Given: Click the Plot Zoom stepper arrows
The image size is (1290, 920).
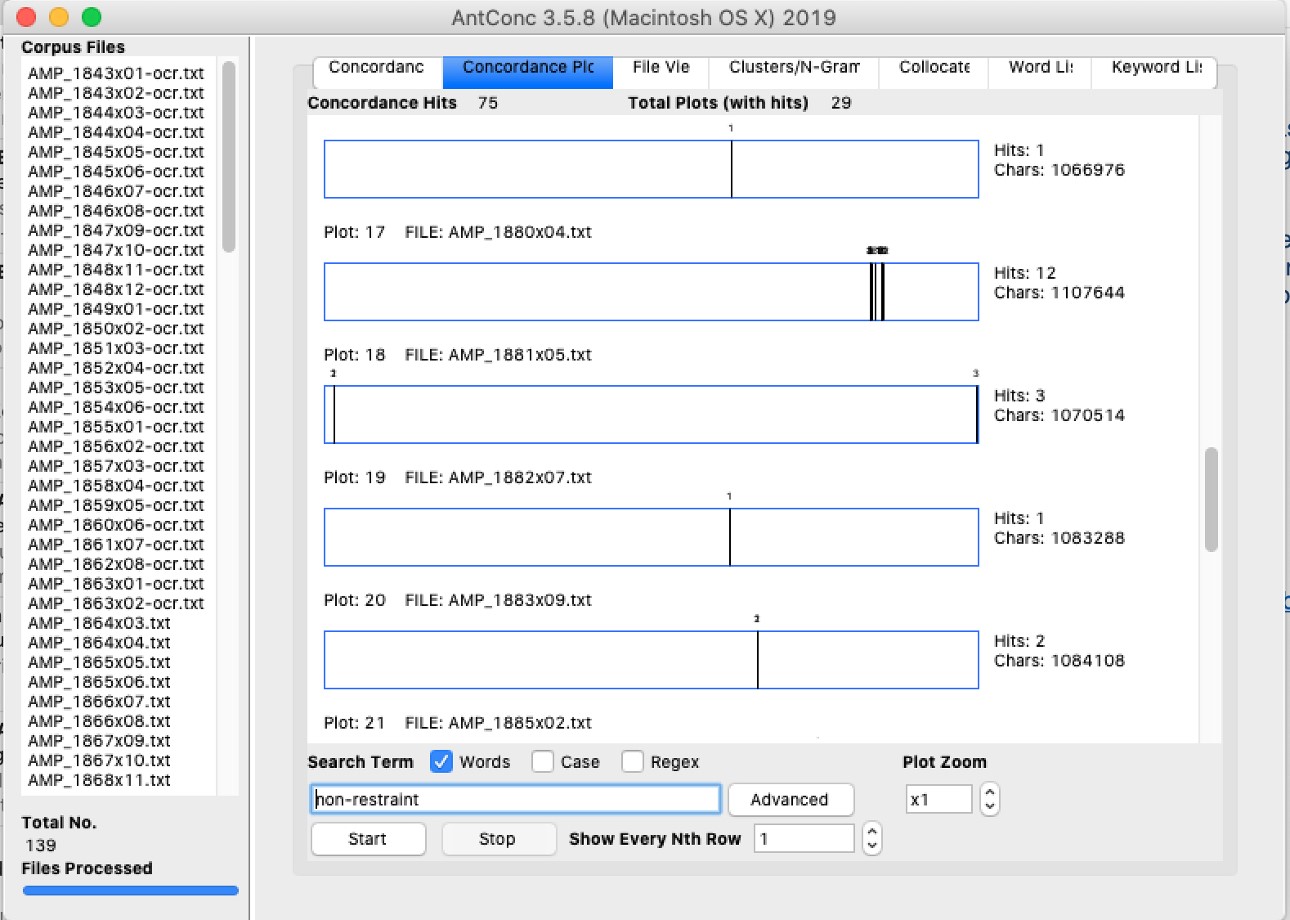Looking at the screenshot, I should [989, 799].
